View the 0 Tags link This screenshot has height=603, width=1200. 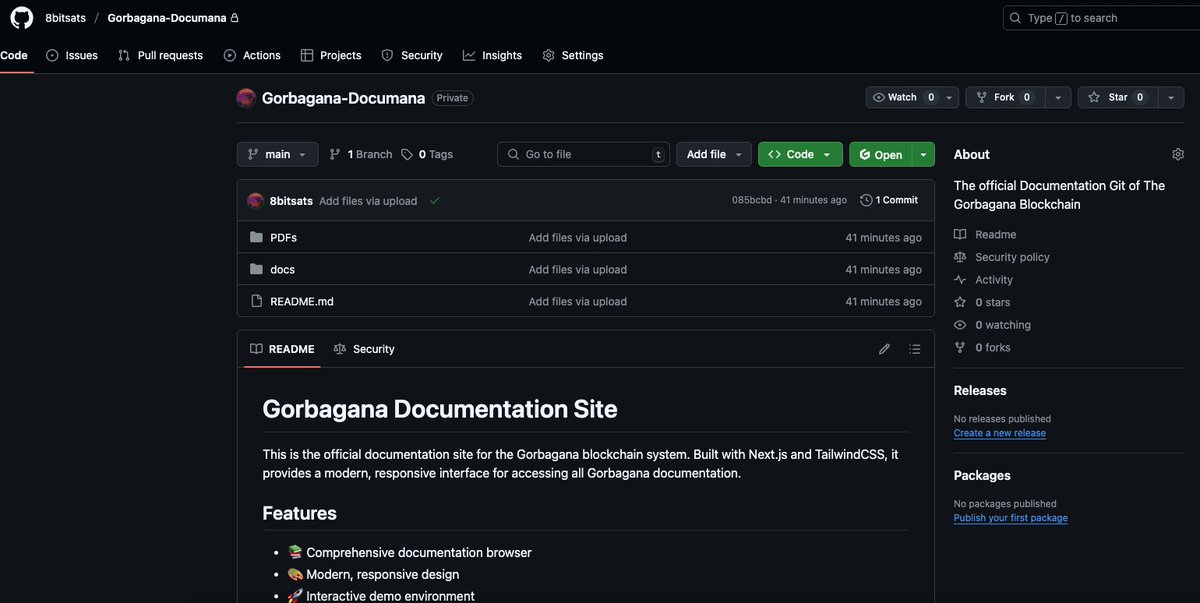click(427, 154)
